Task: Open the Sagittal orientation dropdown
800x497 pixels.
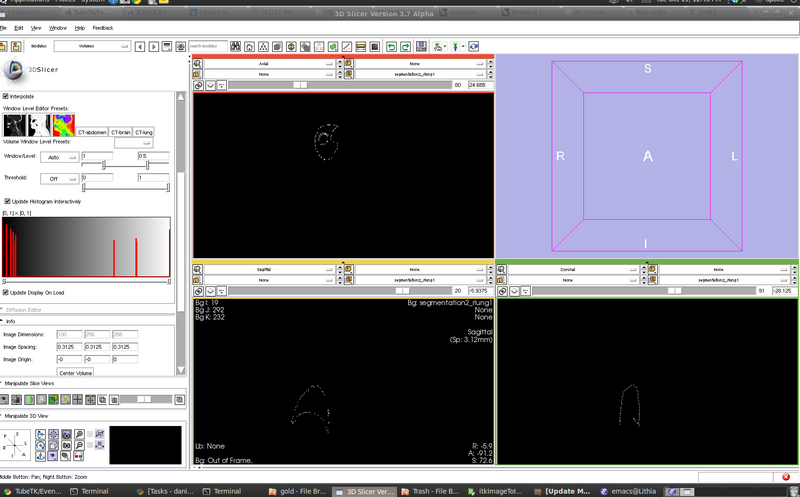Action: pyautogui.click(x=269, y=269)
